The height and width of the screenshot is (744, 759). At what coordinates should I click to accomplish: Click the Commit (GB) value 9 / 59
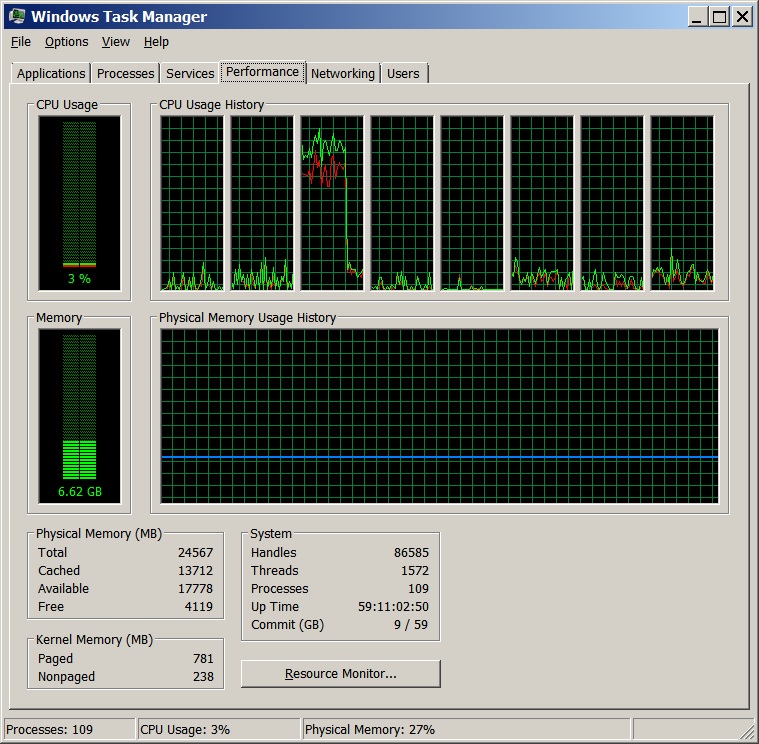pyautogui.click(x=411, y=624)
